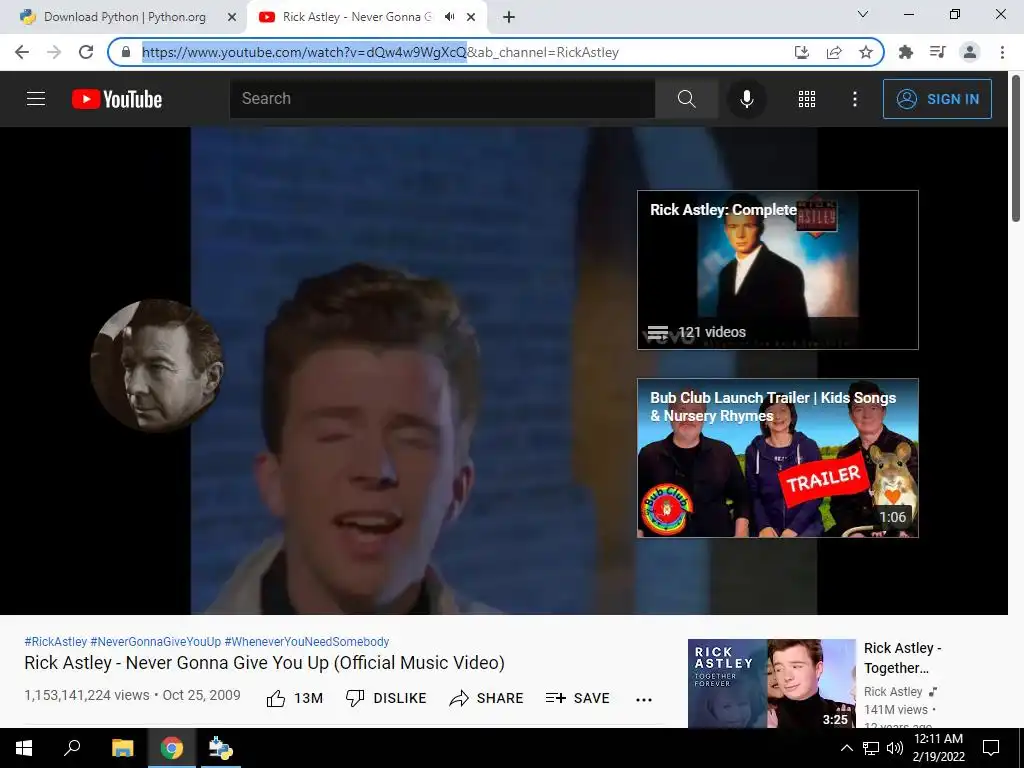Bookmark this tab with star icon
Viewport: 1024px width, 768px height.
pyautogui.click(x=866, y=52)
